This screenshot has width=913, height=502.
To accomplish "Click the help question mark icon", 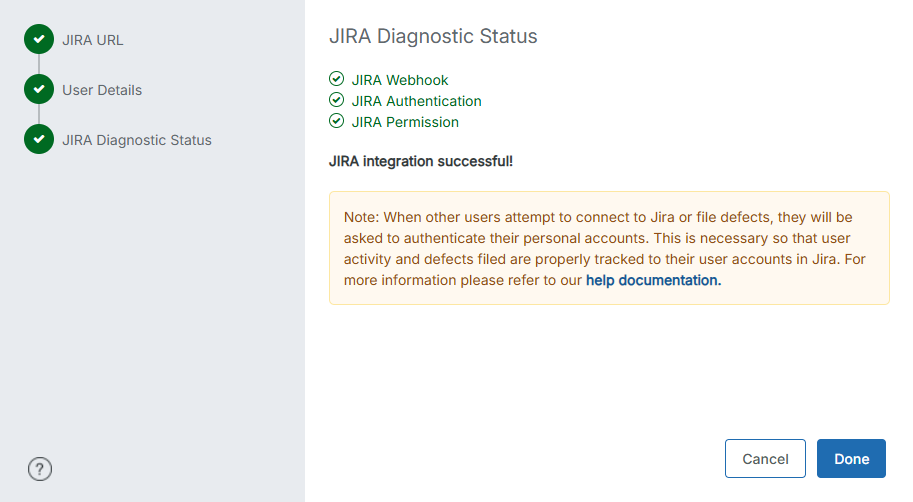I will click(x=40, y=469).
